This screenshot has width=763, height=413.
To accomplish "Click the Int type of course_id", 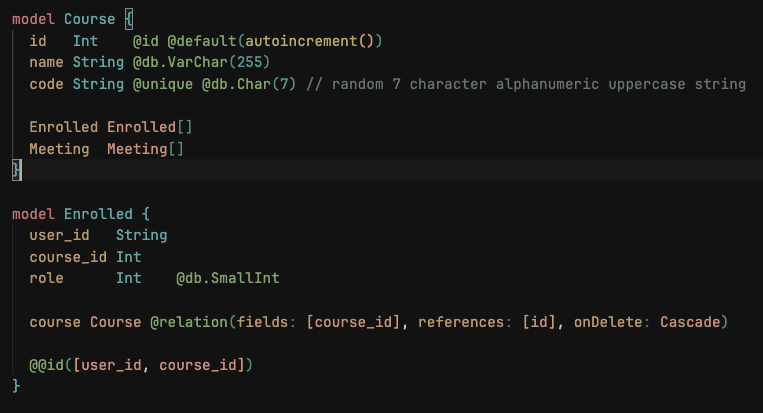I will coord(128,257).
